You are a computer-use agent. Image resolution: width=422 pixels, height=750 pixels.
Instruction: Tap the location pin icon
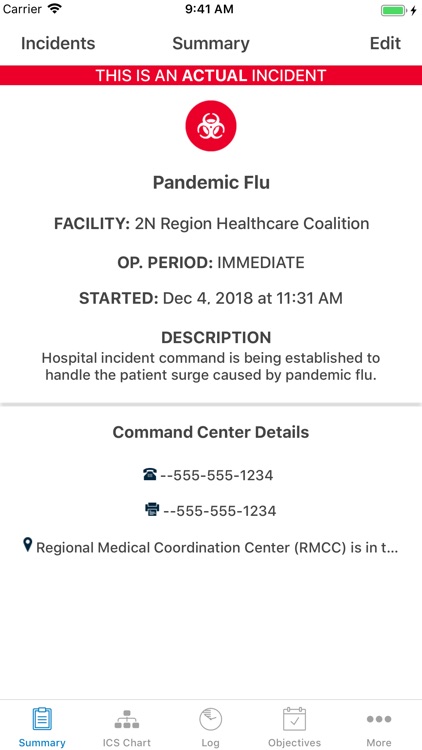(x=28, y=544)
